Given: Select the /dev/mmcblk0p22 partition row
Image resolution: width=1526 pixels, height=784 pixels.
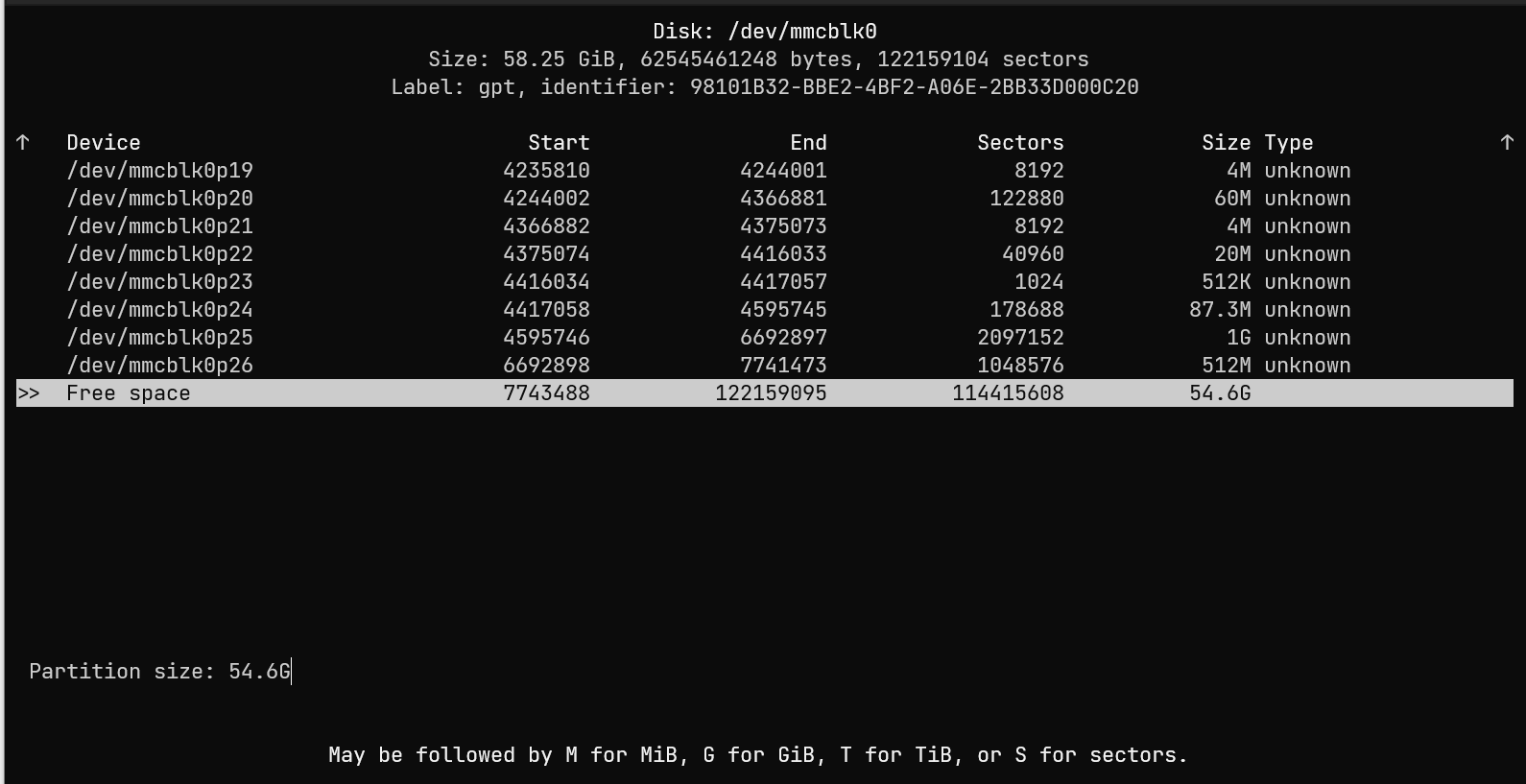Looking at the screenshot, I should click(160, 254).
